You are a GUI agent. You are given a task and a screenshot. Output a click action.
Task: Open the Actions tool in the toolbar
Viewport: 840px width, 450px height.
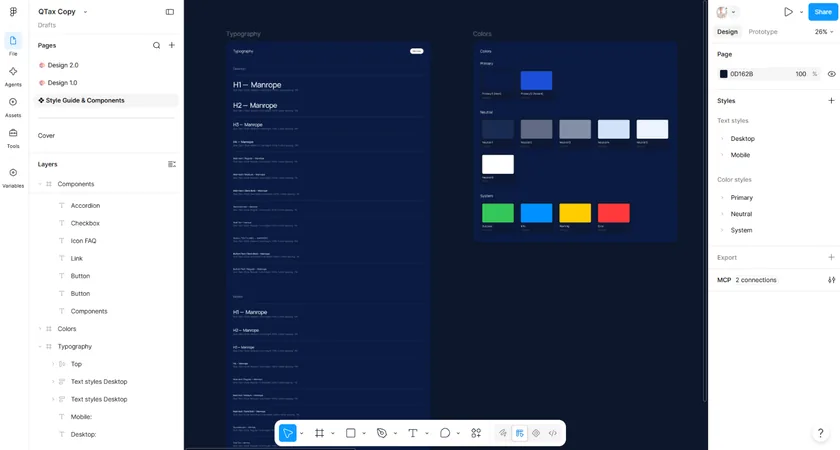476,433
